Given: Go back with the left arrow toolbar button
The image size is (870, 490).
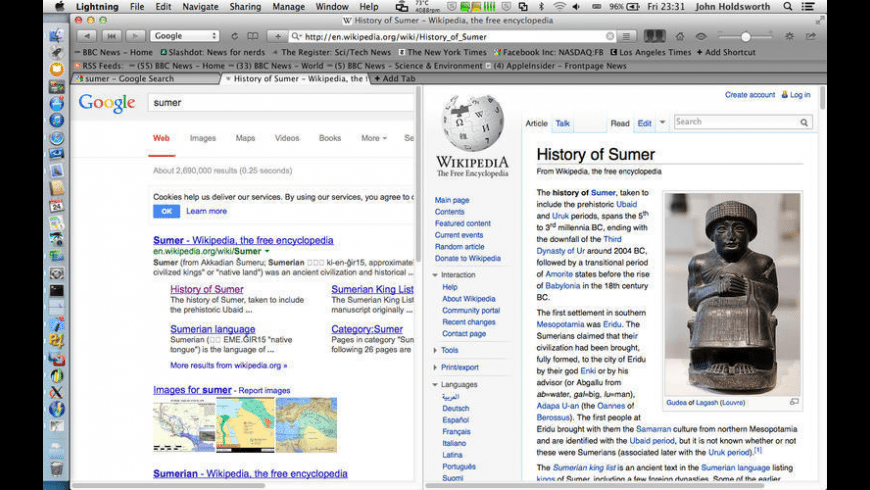Looking at the screenshot, I should point(87,36).
